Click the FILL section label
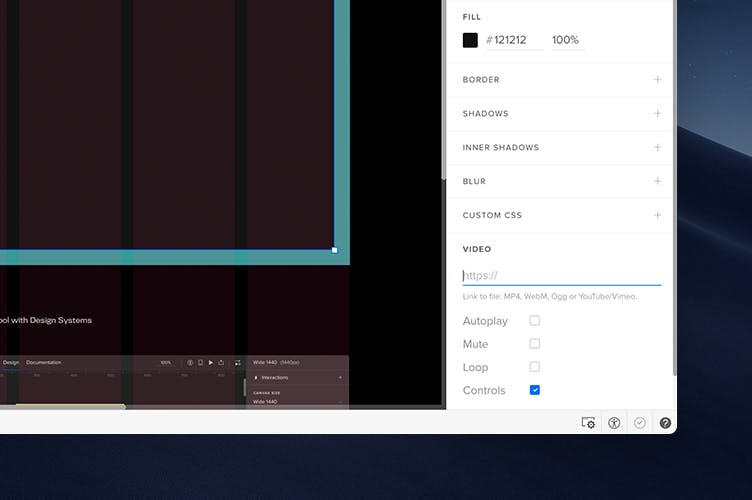 click(471, 17)
